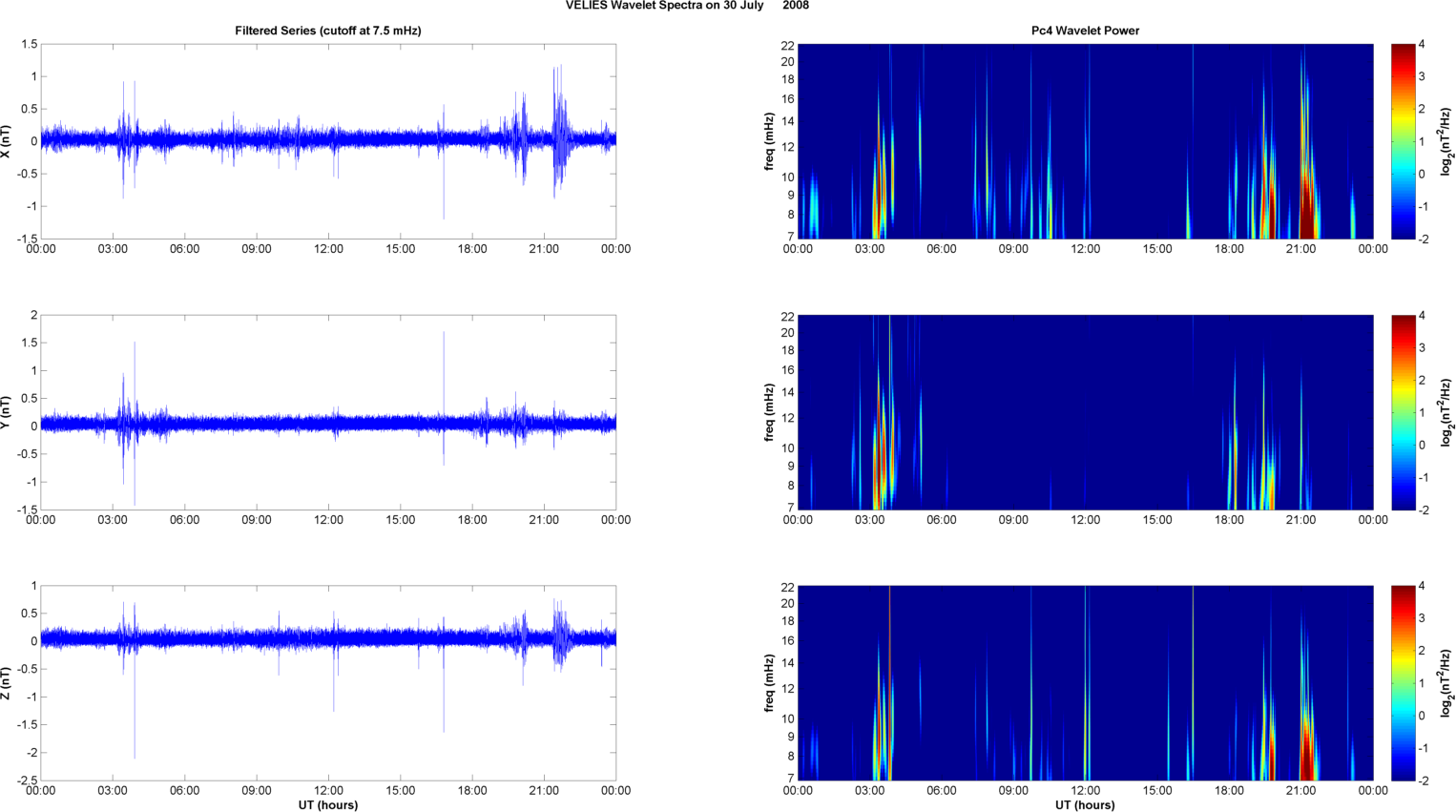Pick the X-component spectrogram colorbar
This screenshot has width=1456, height=812.
(x=1403, y=141)
